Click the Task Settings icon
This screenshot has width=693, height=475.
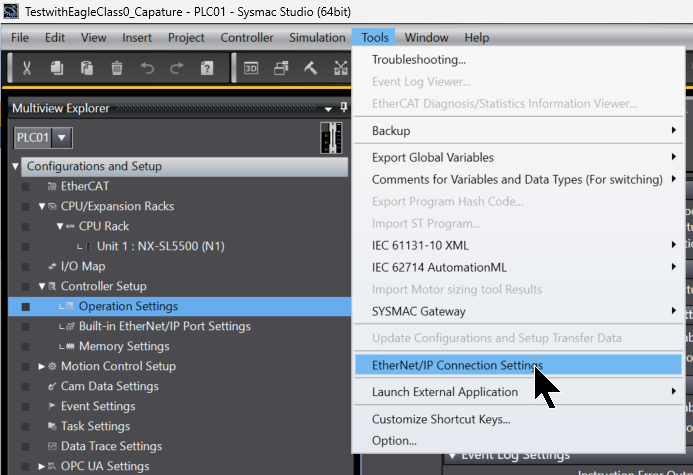[x=52, y=426]
